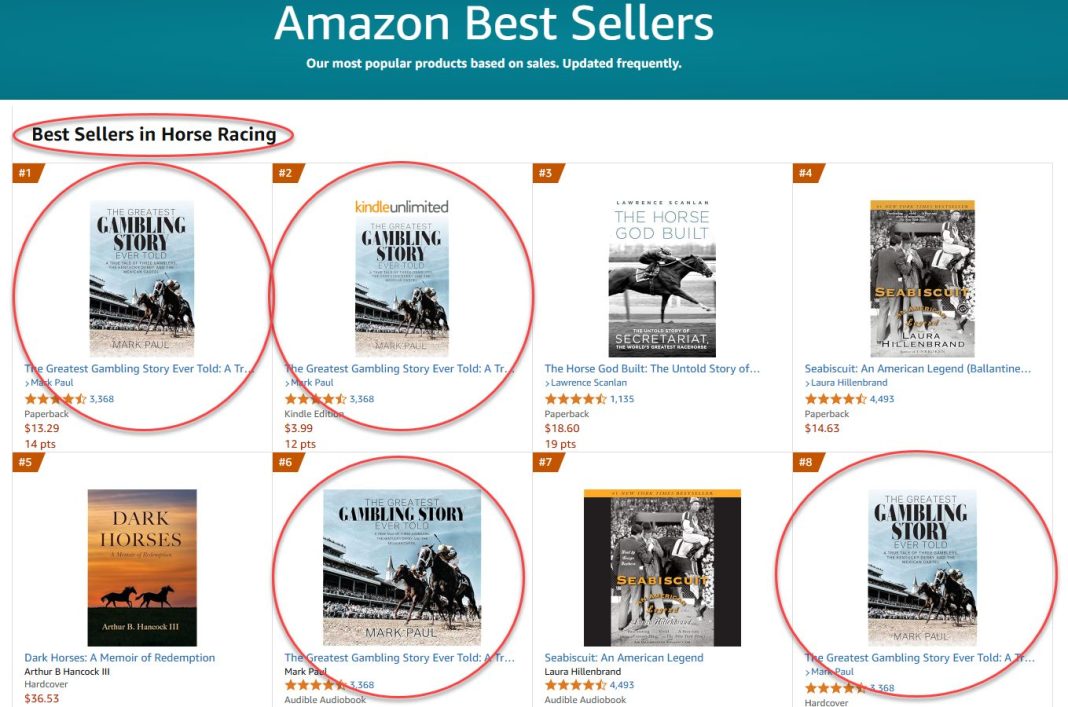Click the star rating under Seabiscuit paperback #4
This screenshot has width=1068, height=707.
pos(835,399)
